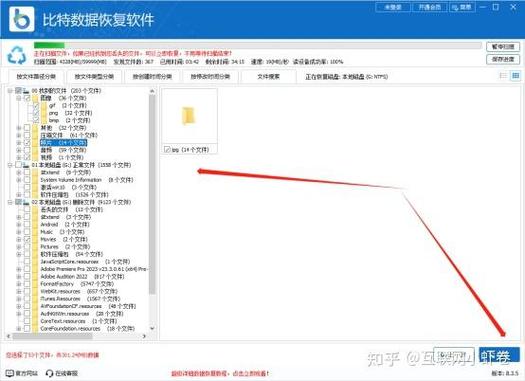Click the tree vertical scrollbar thumb
Screen dimensions: 525x381
pyautogui.click(x=152, y=195)
